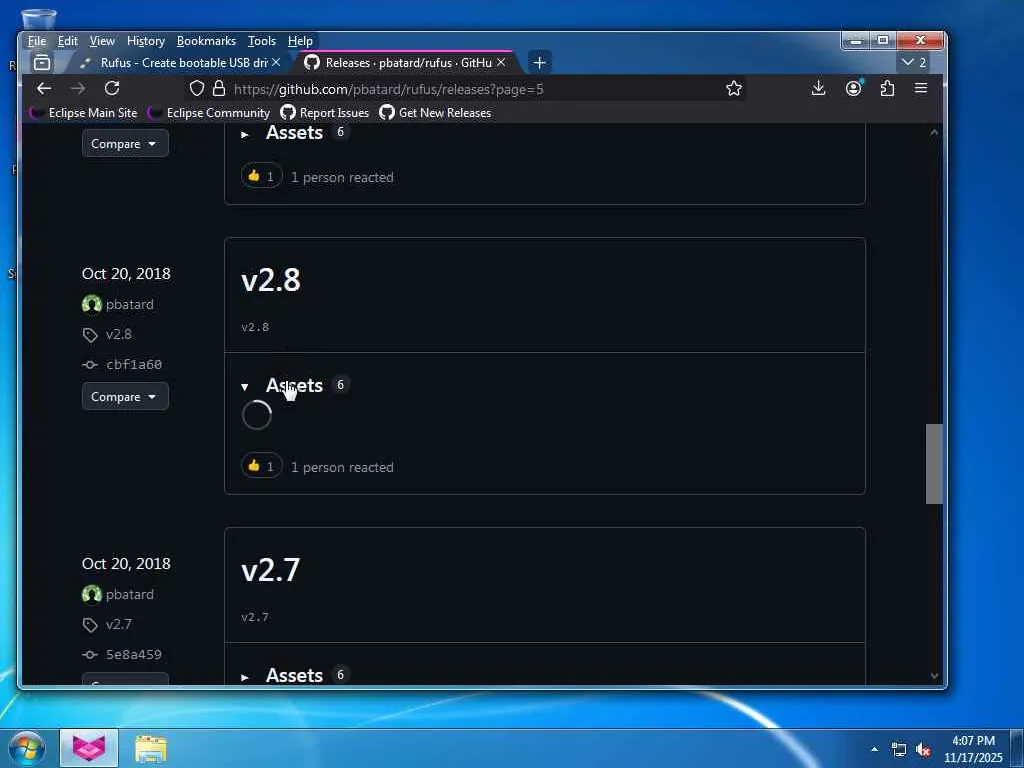The image size is (1024, 768).
Task: Open Eclipse Community bookmark
Action: (210, 113)
